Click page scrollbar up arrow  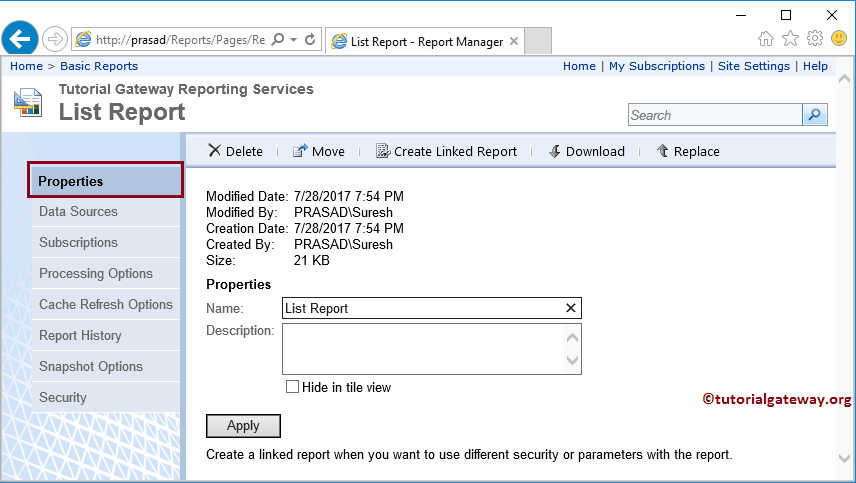845,79
